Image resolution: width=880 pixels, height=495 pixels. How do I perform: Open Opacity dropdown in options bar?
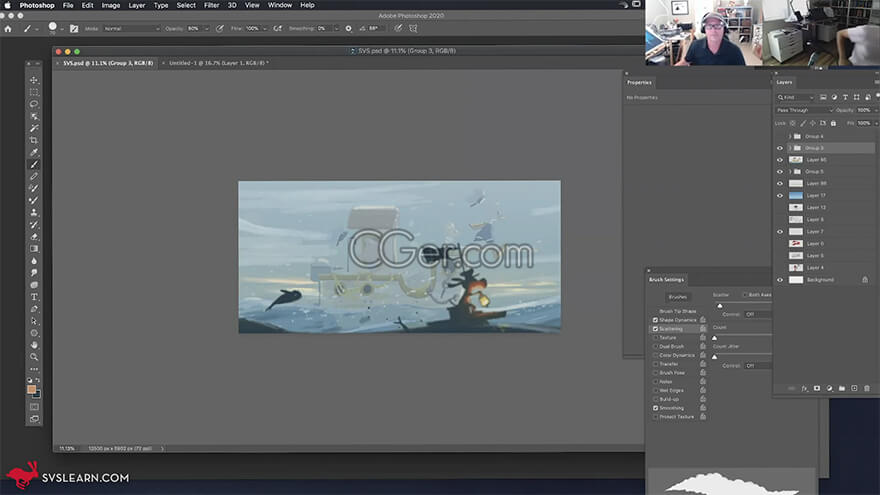tap(207, 29)
